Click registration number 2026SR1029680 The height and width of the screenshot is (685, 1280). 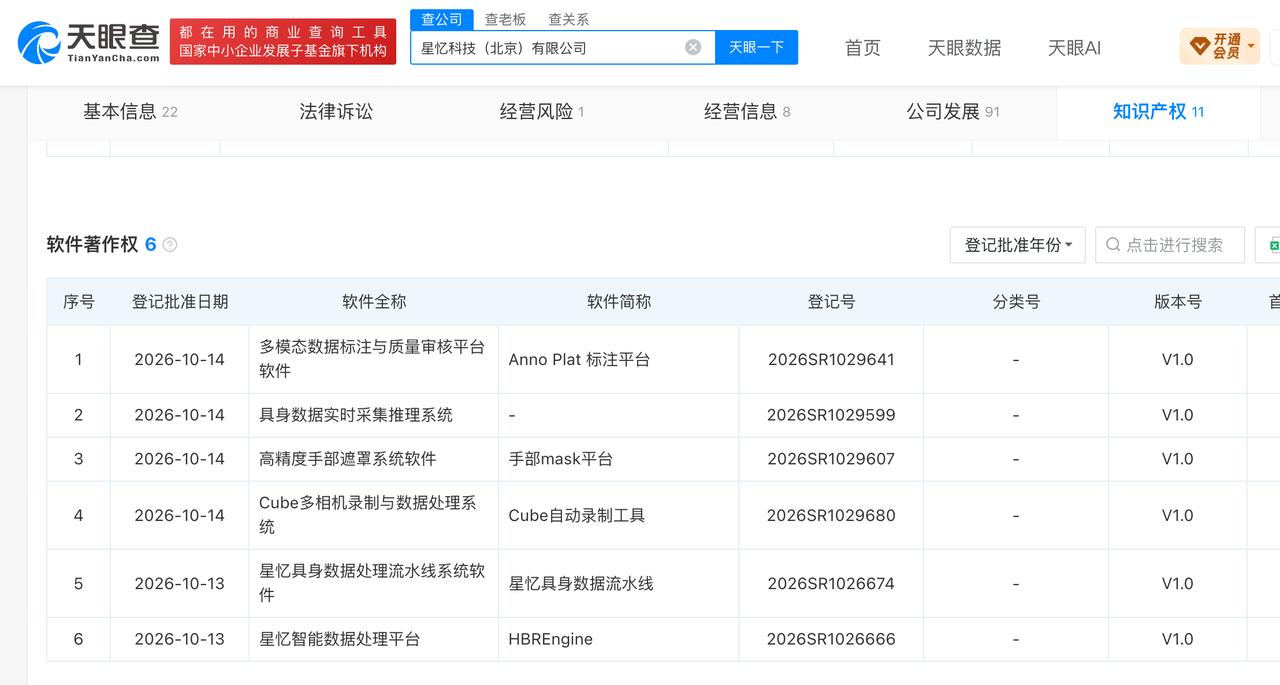(x=831, y=515)
